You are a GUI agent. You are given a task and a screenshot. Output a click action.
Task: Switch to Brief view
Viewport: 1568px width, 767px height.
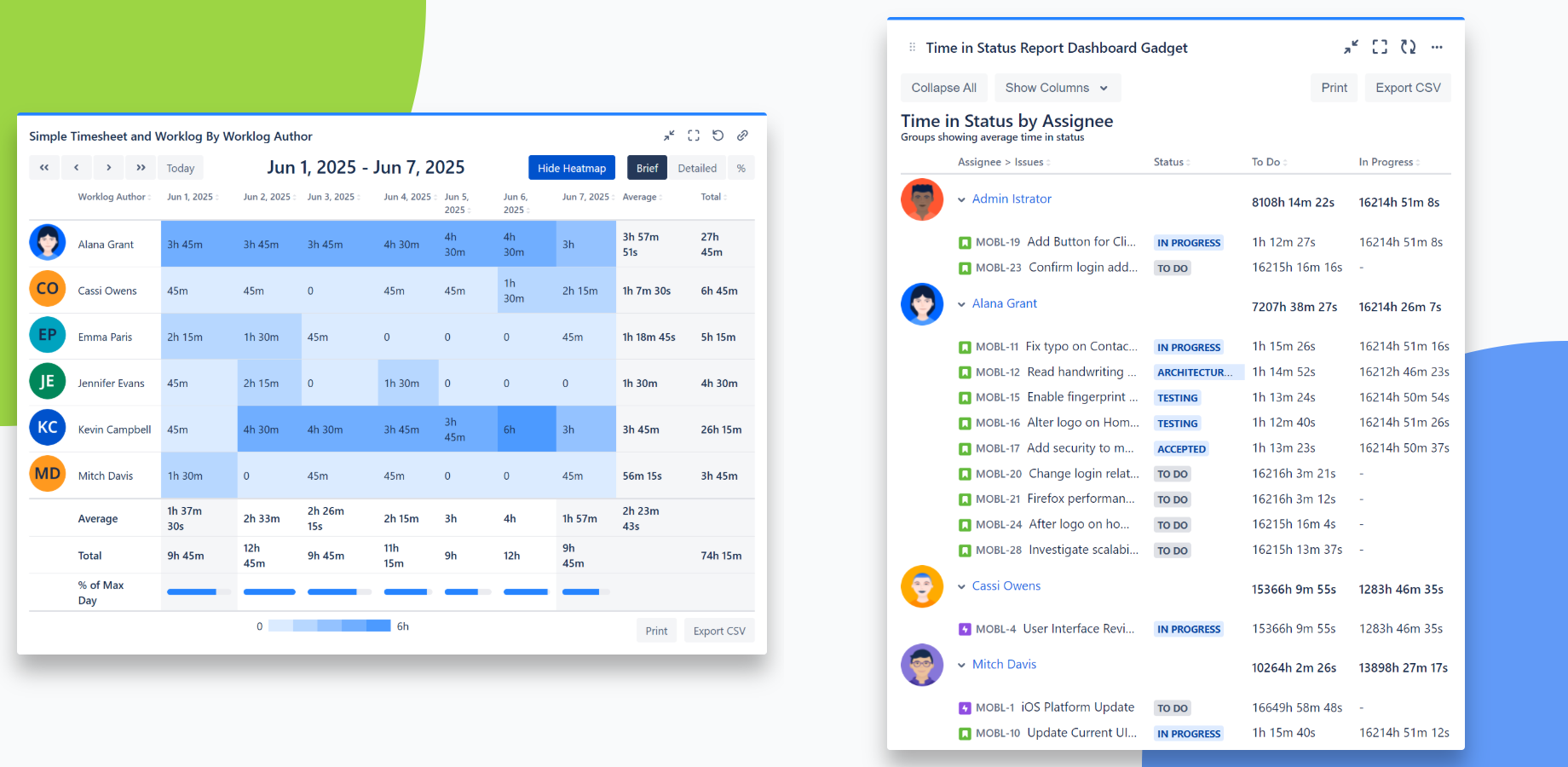pos(647,168)
